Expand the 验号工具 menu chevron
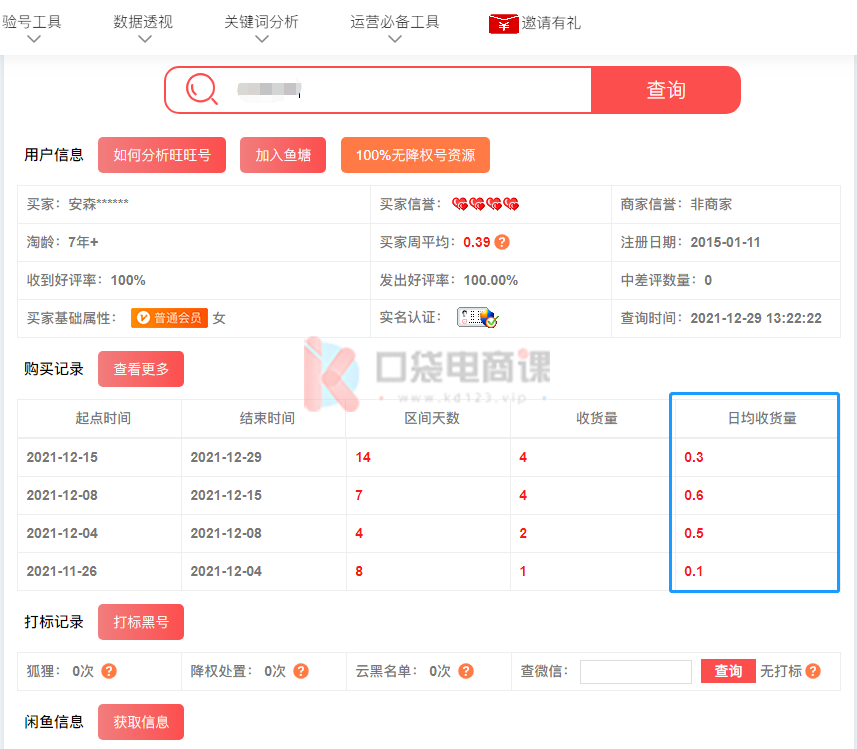The height and width of the screenshot is (749, 857). (34, 39)
